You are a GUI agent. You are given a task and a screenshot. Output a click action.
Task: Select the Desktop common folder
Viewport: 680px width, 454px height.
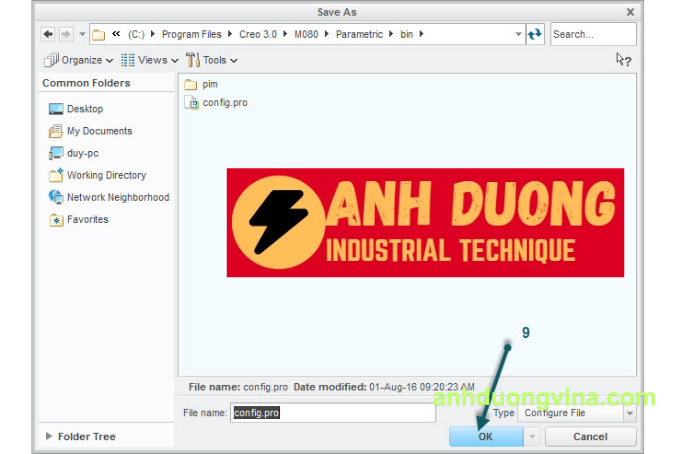84,109
